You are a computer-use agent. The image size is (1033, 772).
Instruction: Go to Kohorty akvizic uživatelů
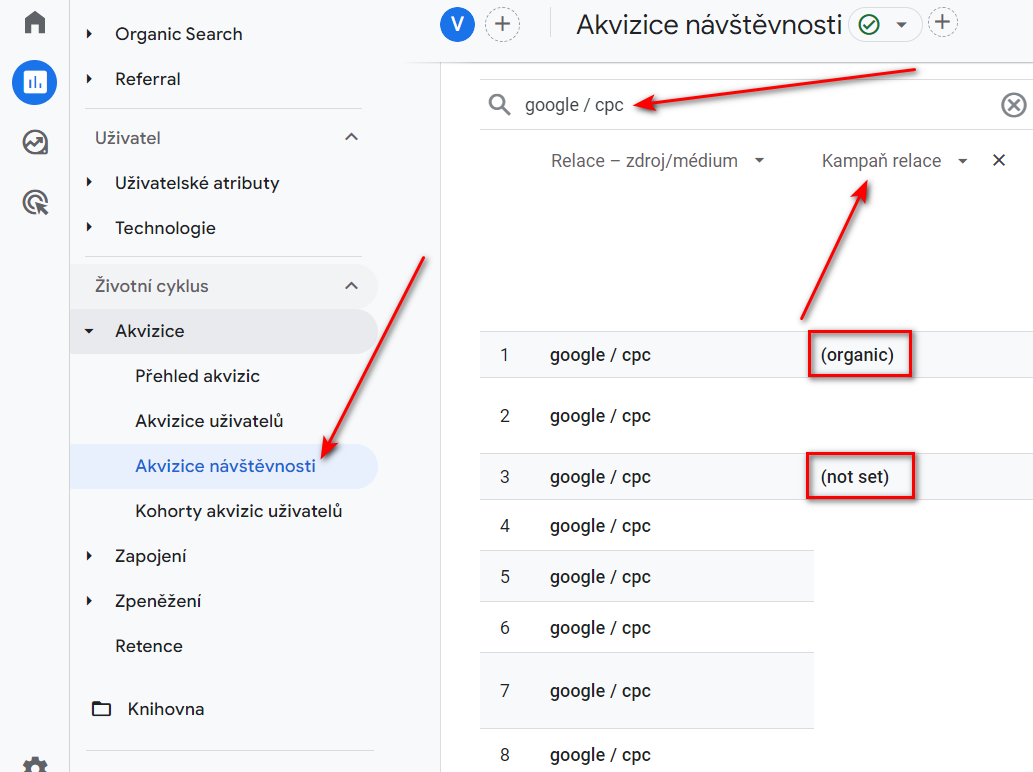tap(238, 511)
